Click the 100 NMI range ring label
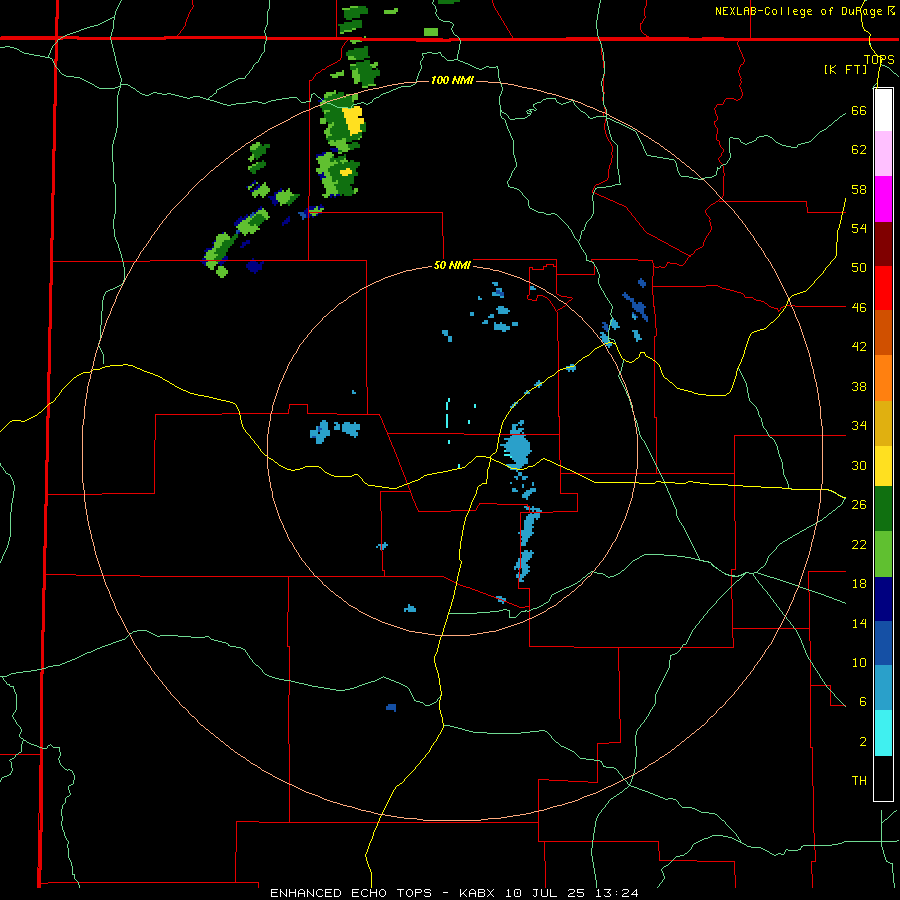This screenshot has height=900, width=900. pyautogui.click(x=452, y=80)
